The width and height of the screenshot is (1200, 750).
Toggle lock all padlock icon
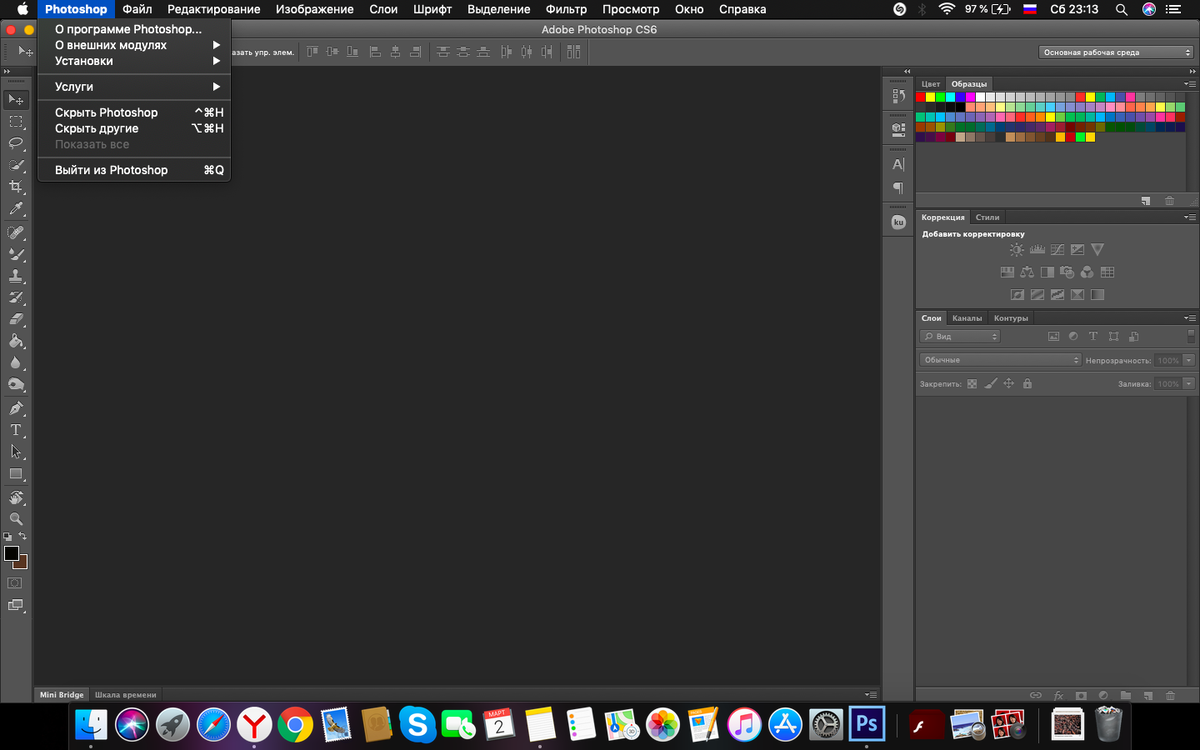click(1027, 383)
